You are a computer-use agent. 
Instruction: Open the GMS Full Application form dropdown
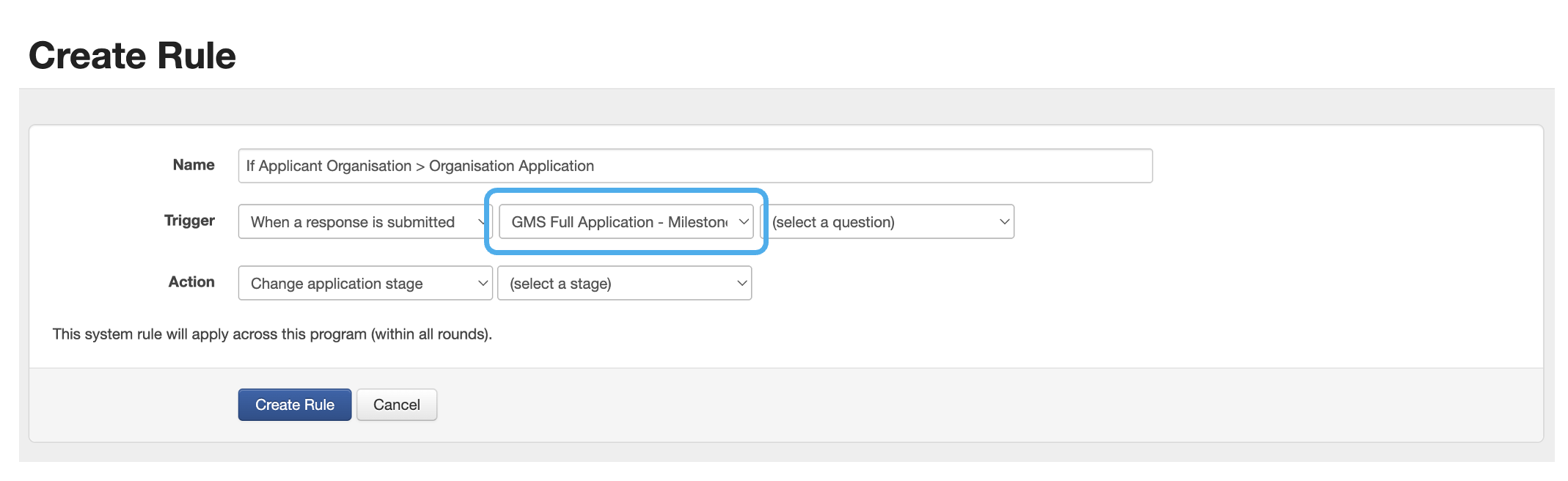tap(620, 221)
